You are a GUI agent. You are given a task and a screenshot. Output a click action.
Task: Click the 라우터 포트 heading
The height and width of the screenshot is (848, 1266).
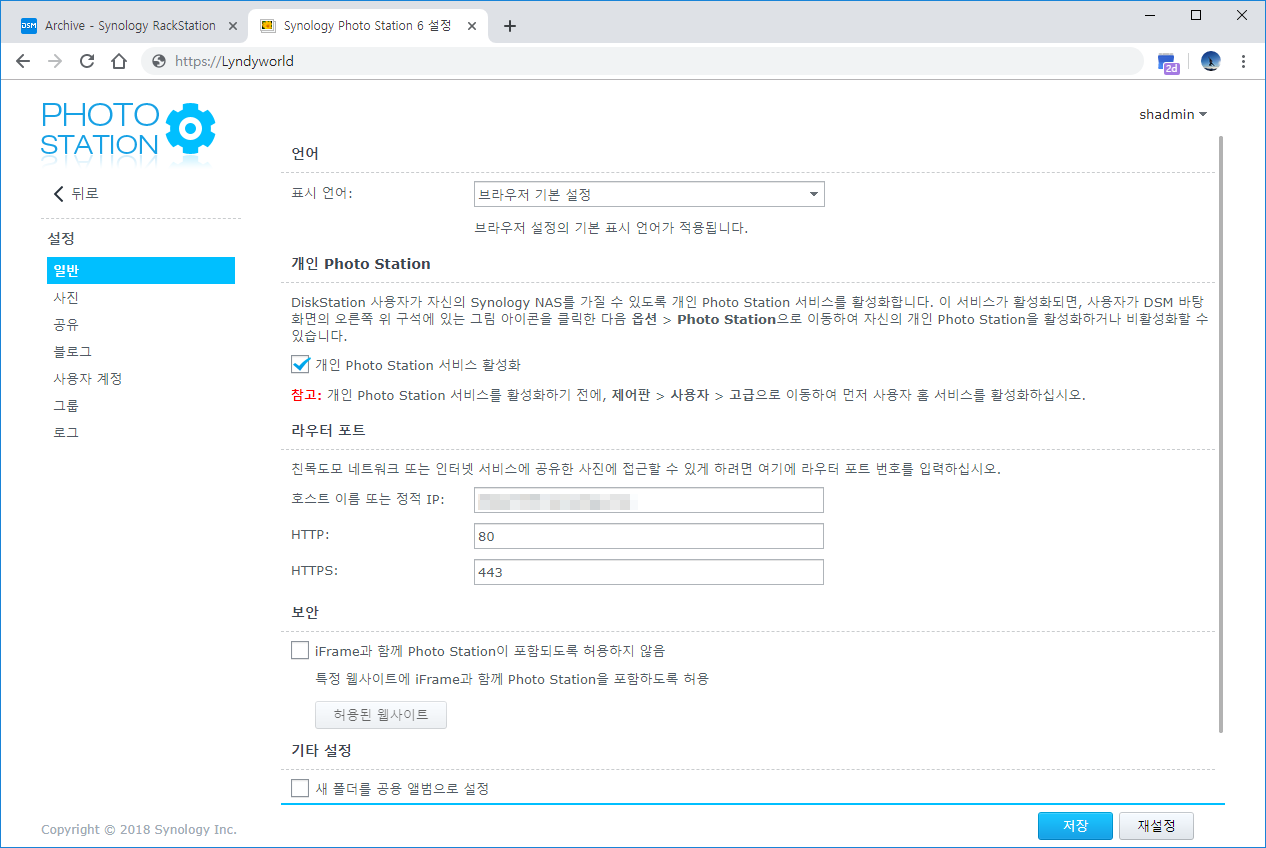(328, 431)
